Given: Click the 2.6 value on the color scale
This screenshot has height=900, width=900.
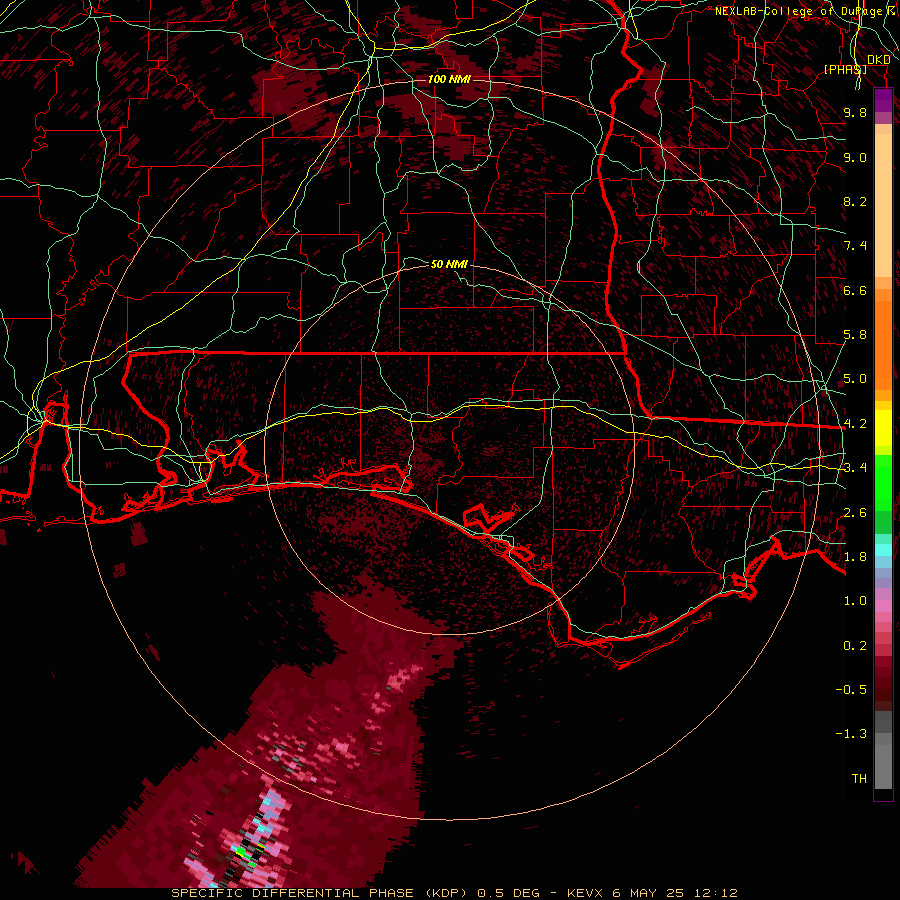Looking at the screenshot, I should 855,512.
